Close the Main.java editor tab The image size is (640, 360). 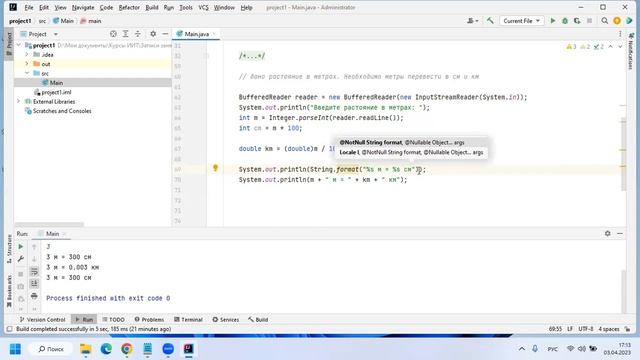pyautogui.click(x=214, y=34)
